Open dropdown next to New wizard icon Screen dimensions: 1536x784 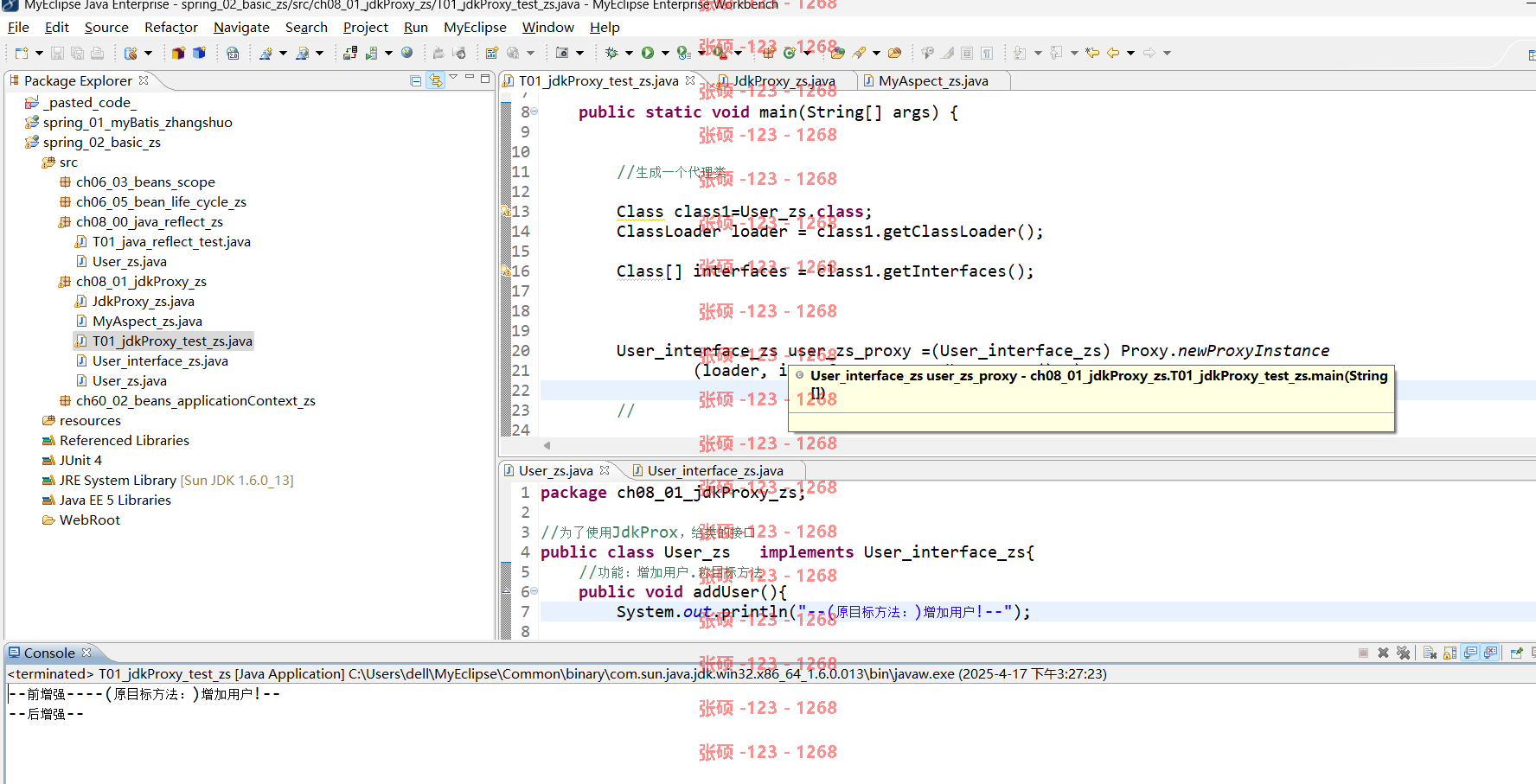click(39, 53)
